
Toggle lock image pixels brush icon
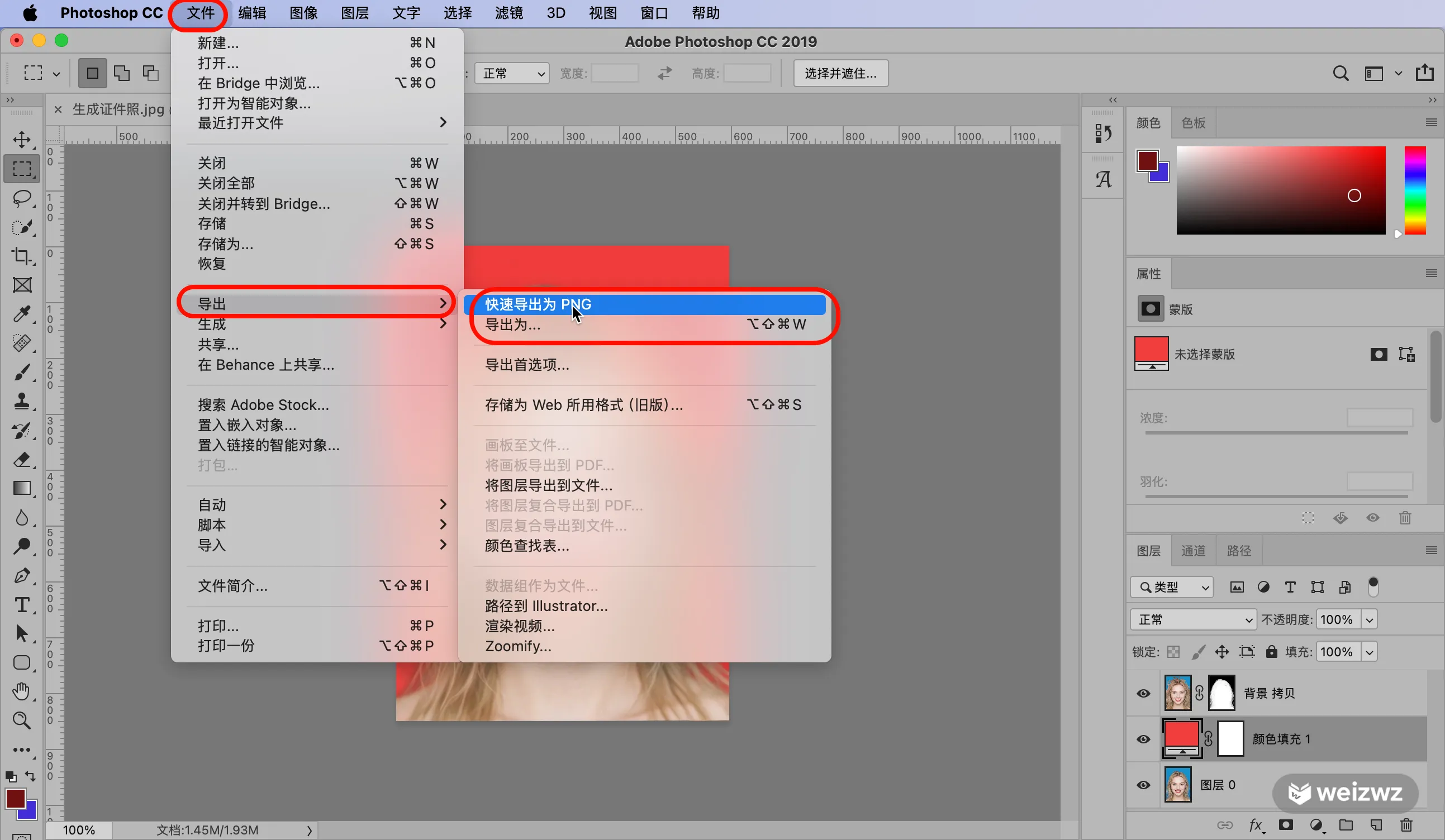tap(1198, 652)
